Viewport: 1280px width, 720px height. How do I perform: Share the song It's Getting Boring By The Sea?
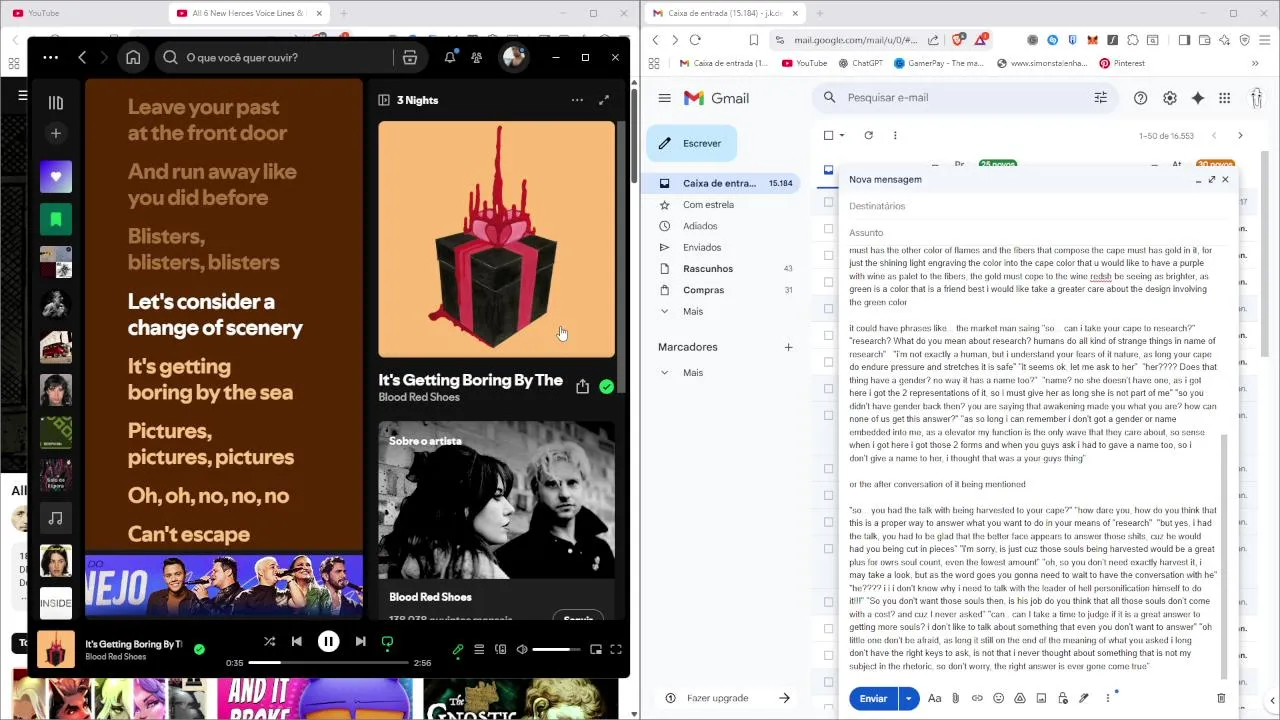tap(582, 386)
